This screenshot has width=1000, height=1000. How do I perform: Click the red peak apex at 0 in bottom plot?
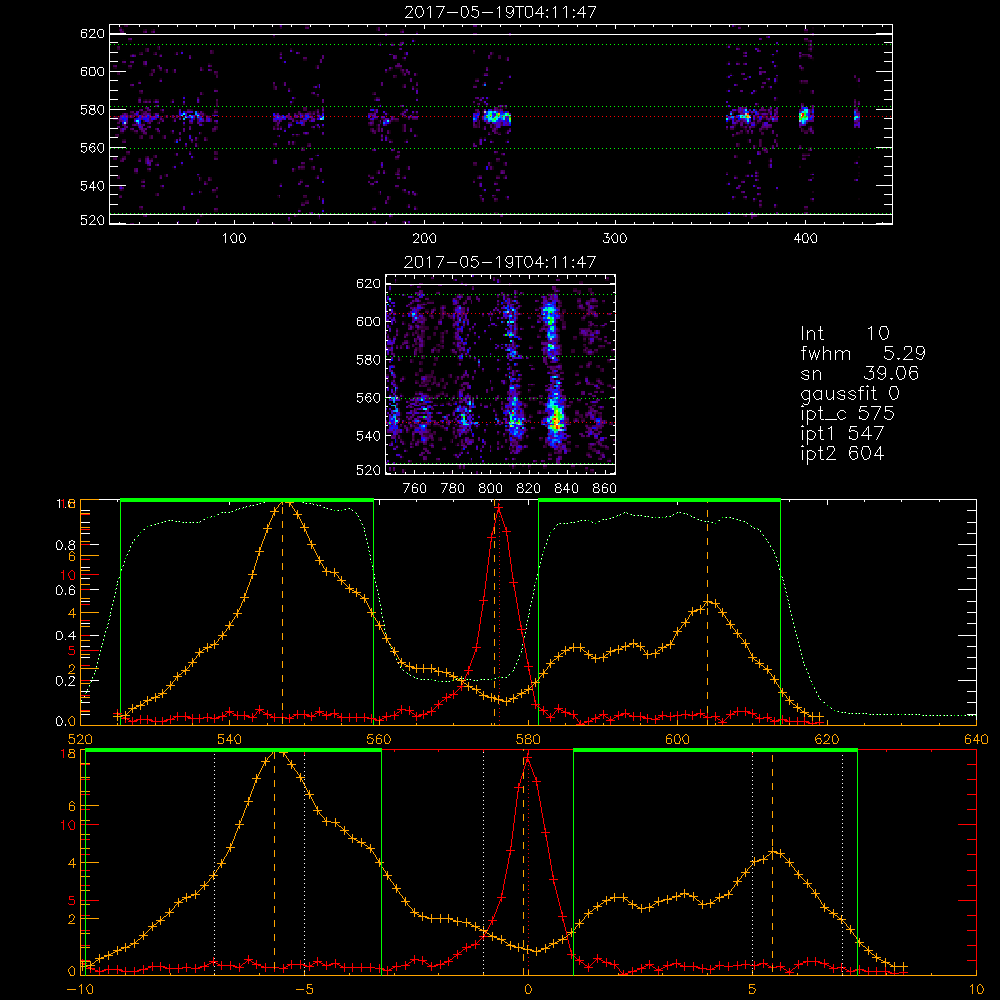527,758
